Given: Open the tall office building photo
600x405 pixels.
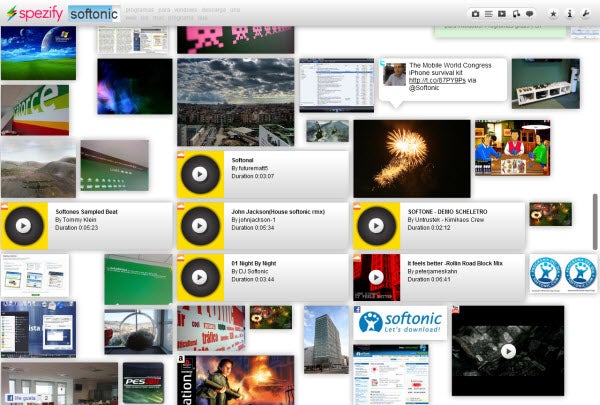Looking at the screenshot, I should click(326, 340).
